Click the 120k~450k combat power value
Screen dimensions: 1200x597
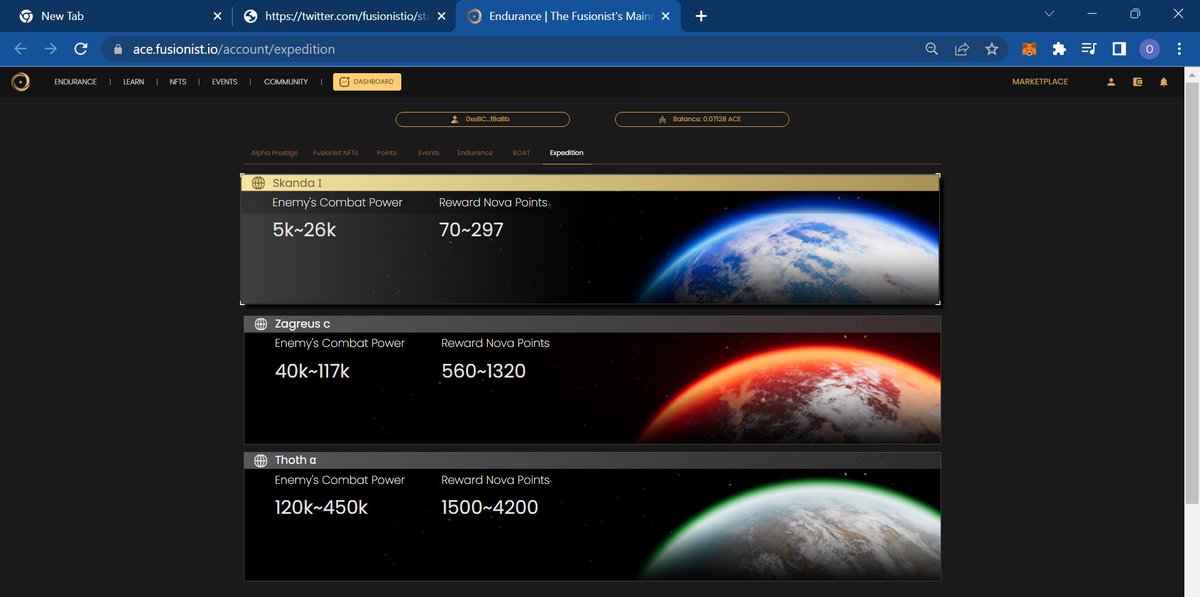click(x=321, y=508)
